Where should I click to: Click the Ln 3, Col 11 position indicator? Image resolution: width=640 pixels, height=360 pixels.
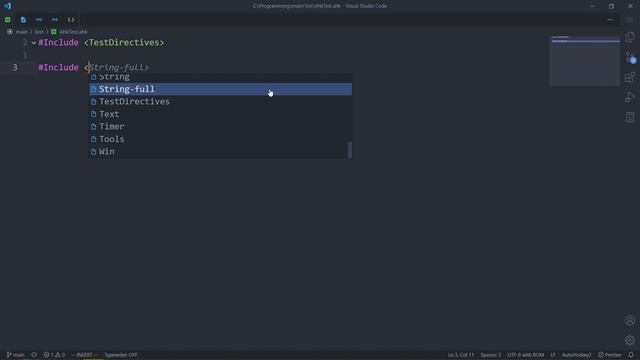pyautogui.click(x=461, y=355)
